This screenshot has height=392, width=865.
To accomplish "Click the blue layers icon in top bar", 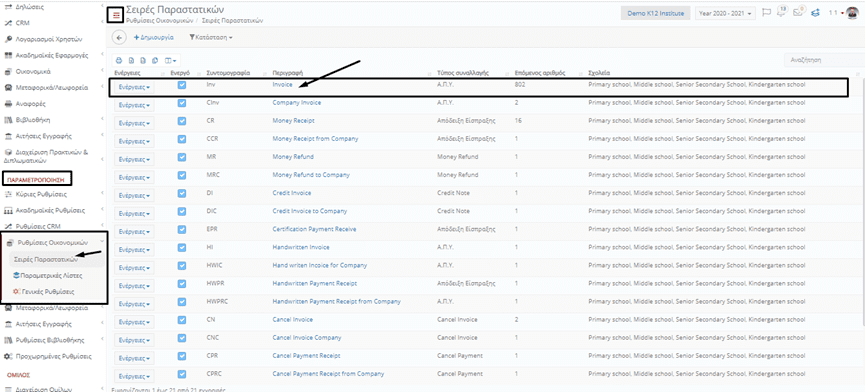I will pos(815,13).
